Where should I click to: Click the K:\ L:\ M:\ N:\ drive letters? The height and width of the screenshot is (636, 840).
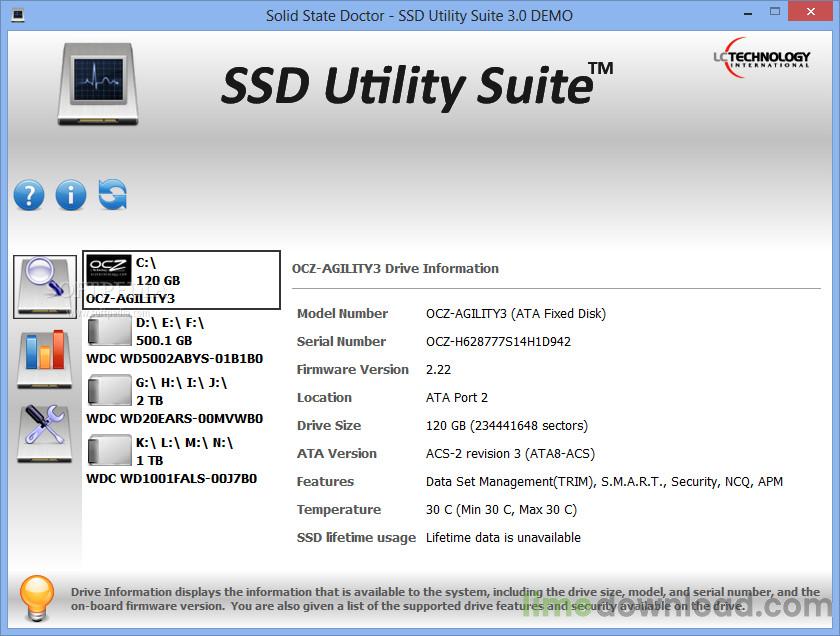184,443
